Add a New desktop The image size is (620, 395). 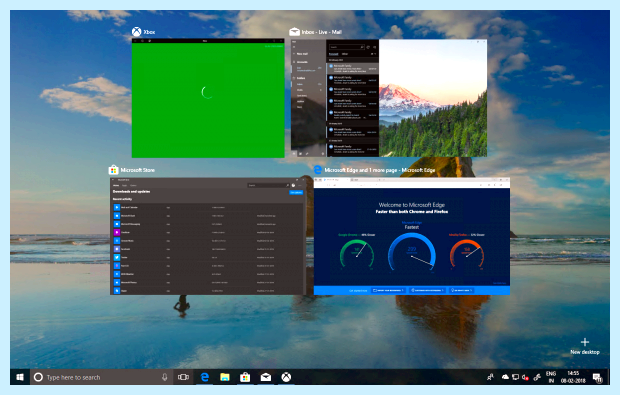(x=585, y=346)
